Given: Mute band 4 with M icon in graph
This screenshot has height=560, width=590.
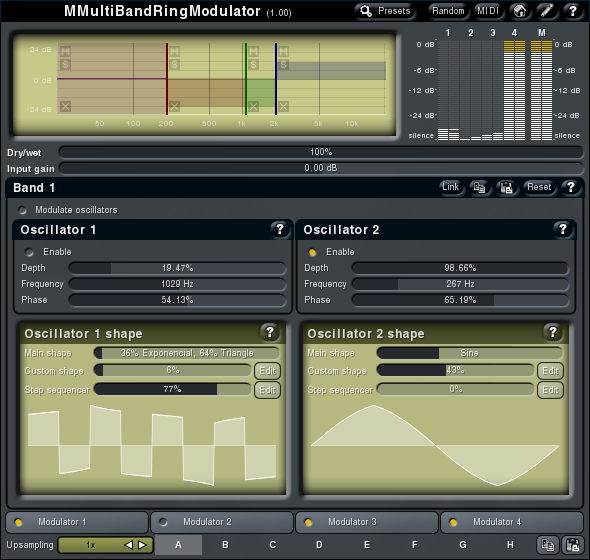Looking at the screenshot, I should 284,51.
